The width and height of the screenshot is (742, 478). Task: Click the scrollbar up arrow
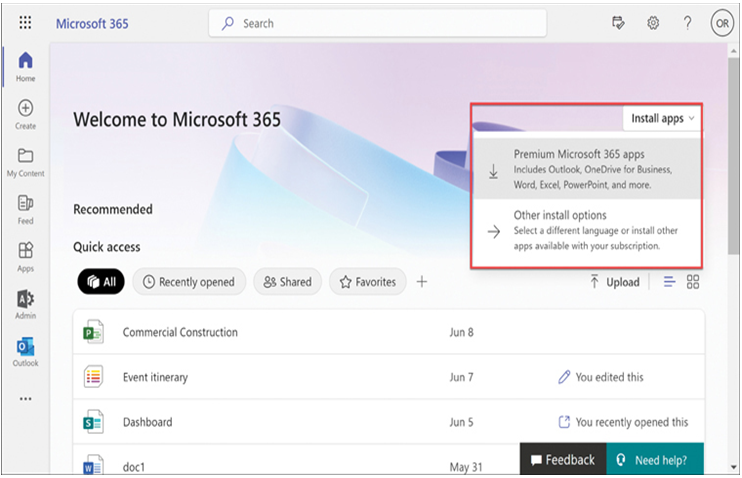point(733,51)
